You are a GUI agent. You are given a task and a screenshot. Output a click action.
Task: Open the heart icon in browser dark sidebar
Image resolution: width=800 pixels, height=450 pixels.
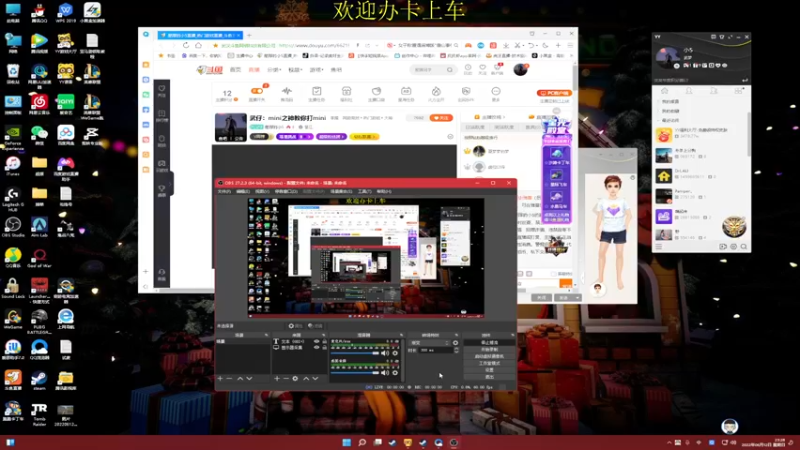coord(162,90)
